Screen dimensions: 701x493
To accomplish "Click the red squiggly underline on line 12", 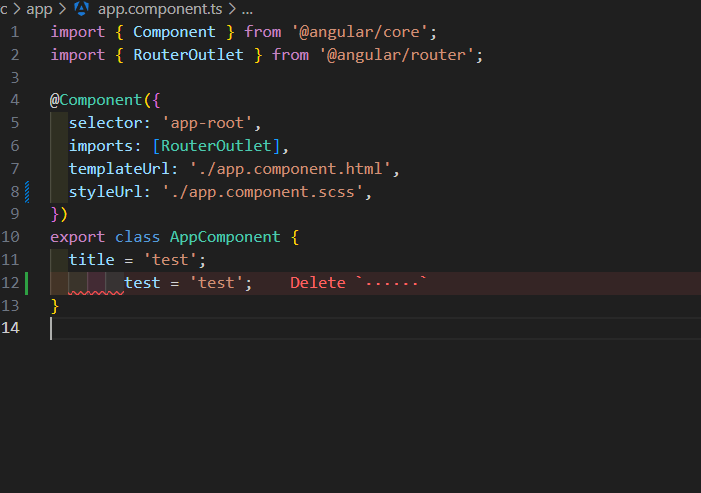I will (x=96, y=293).
